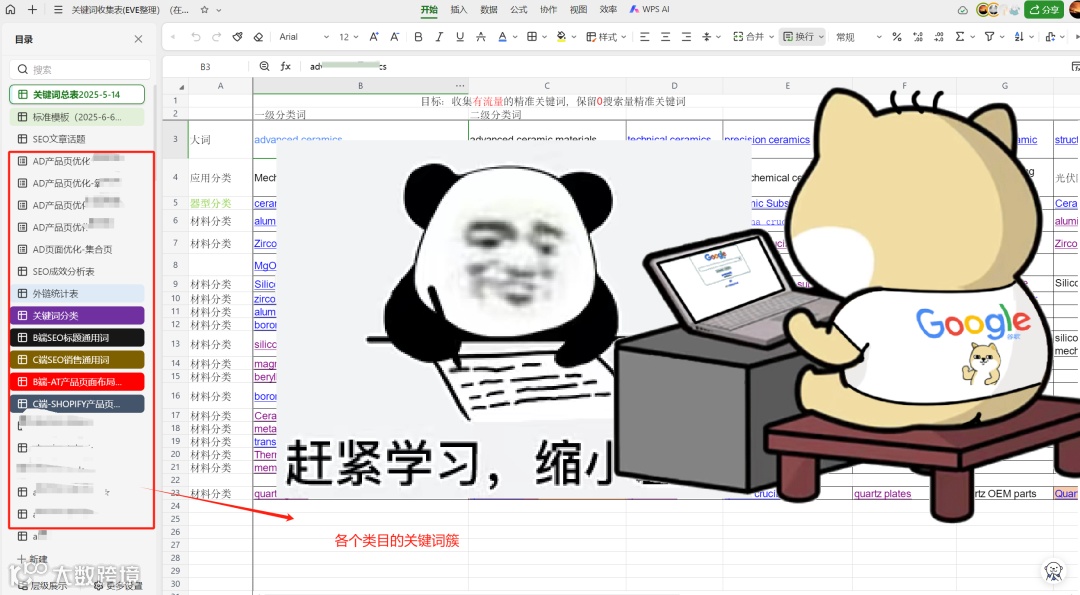
Task: Open the WPS AI assistant
Action: click(x=650, y=10)
